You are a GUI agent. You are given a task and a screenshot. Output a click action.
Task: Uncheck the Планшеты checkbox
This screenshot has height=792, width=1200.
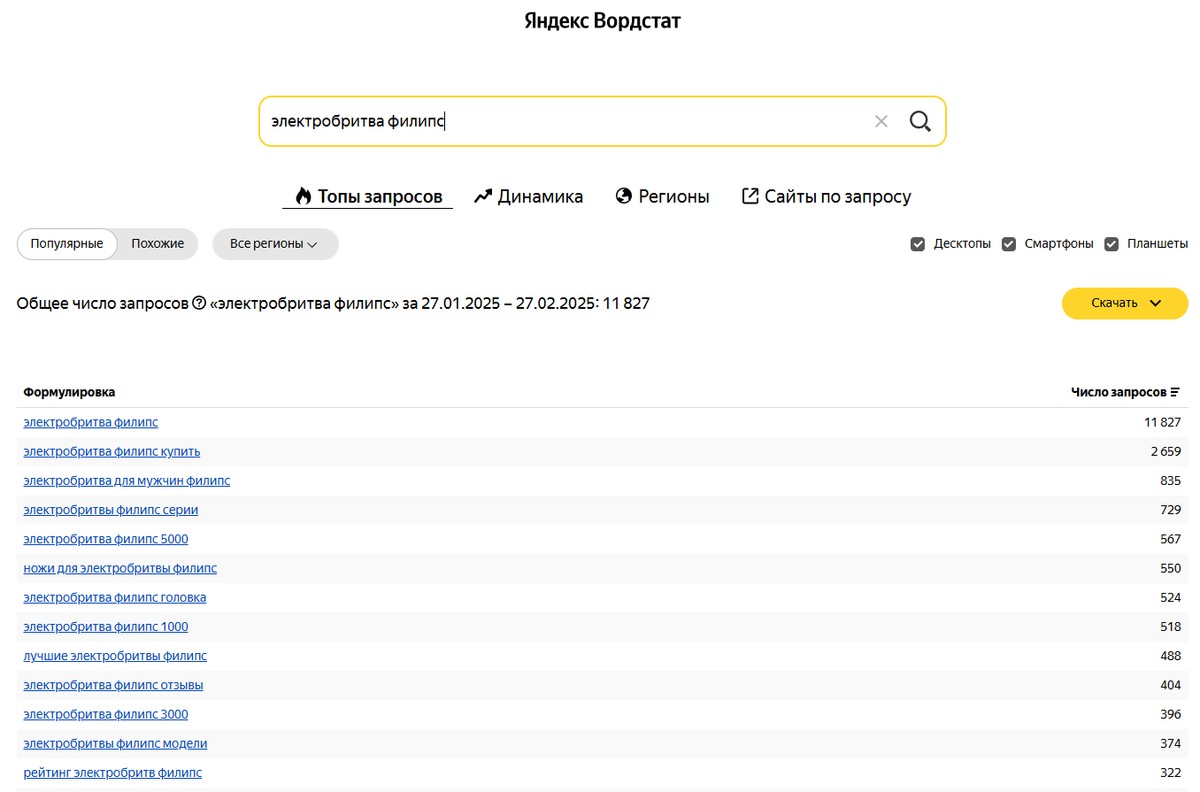click(1111, 244)
